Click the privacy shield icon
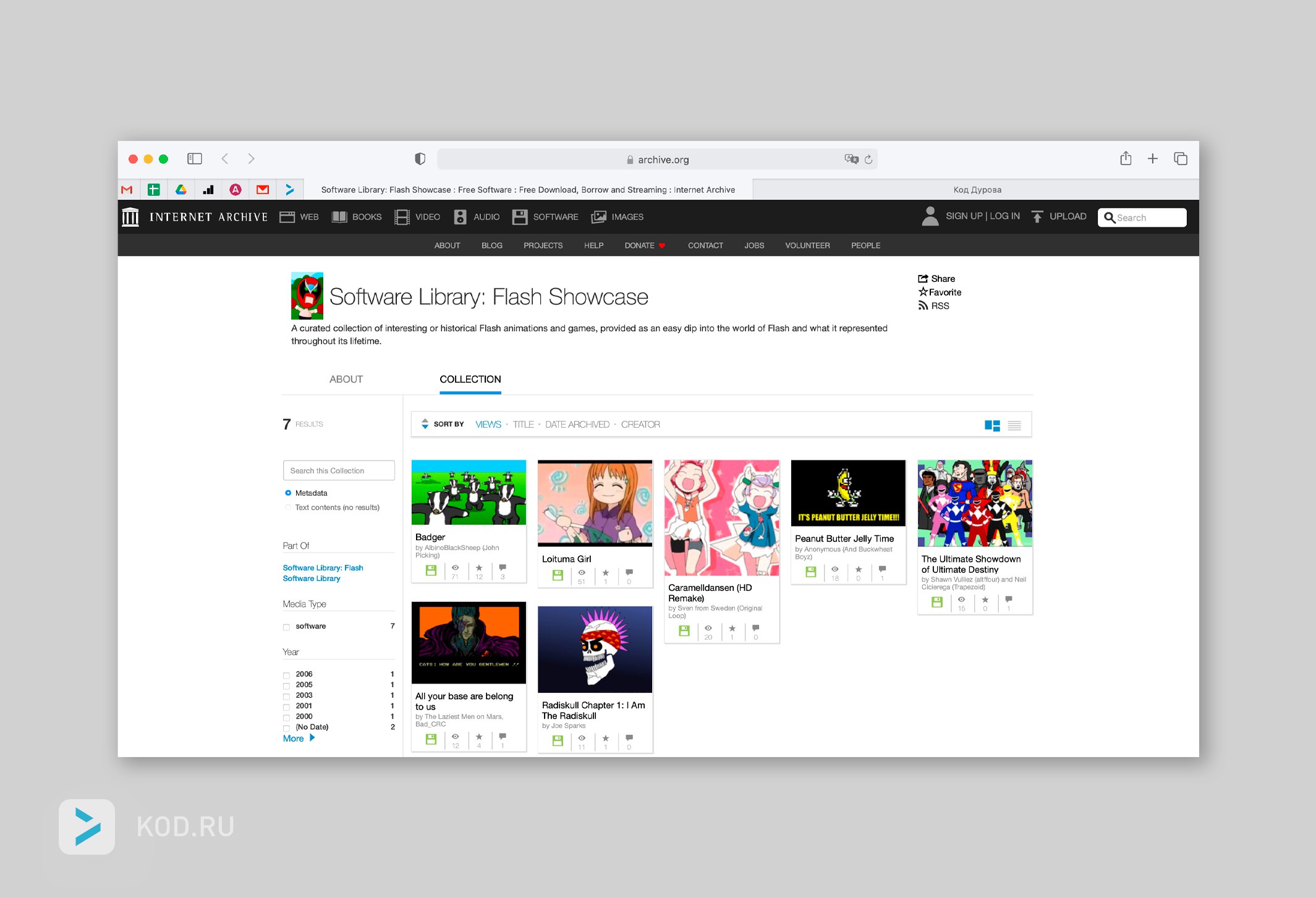Viewport: 1316px width, 898px height. coord(420,159)
